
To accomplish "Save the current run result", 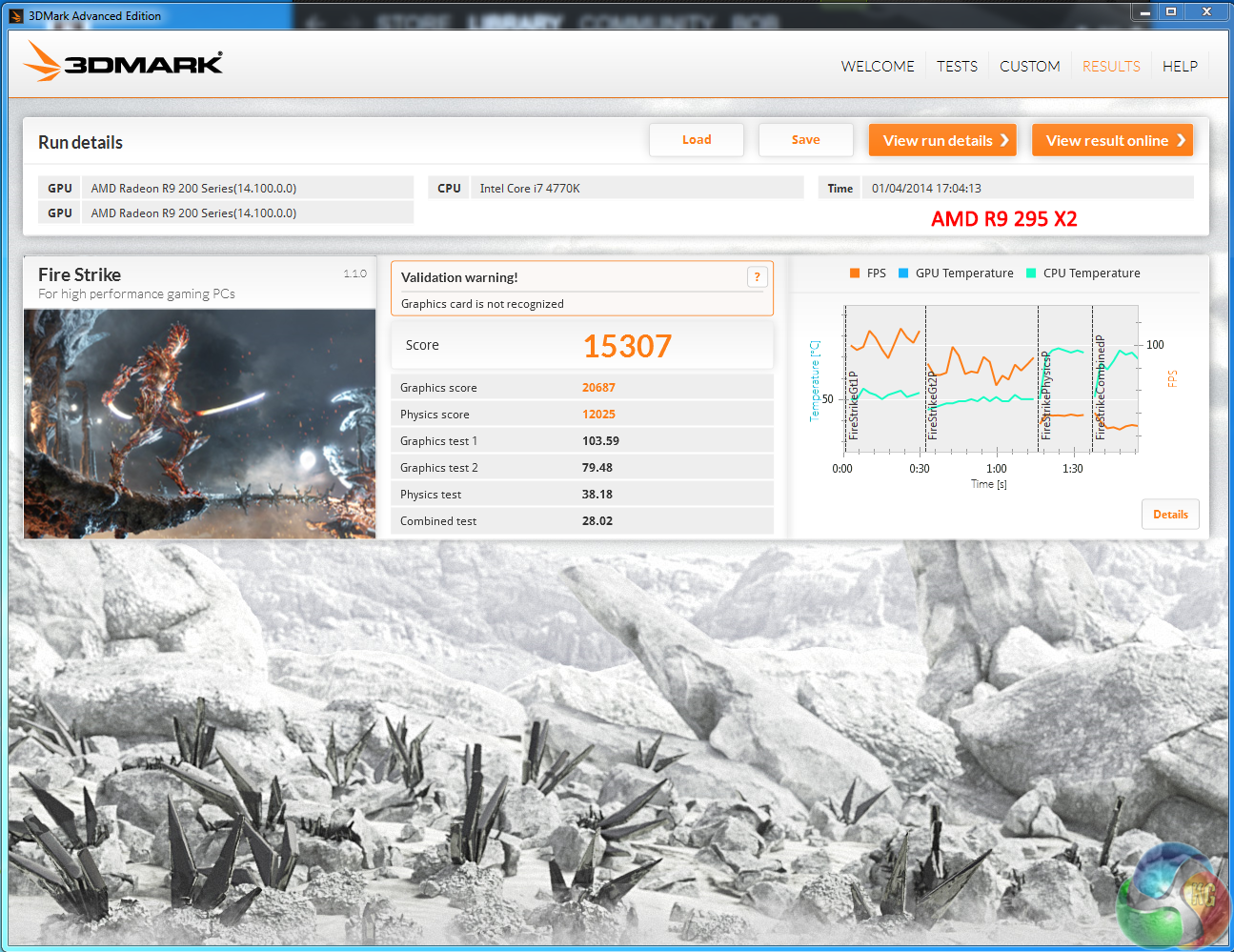I will [x=805, y=140].
